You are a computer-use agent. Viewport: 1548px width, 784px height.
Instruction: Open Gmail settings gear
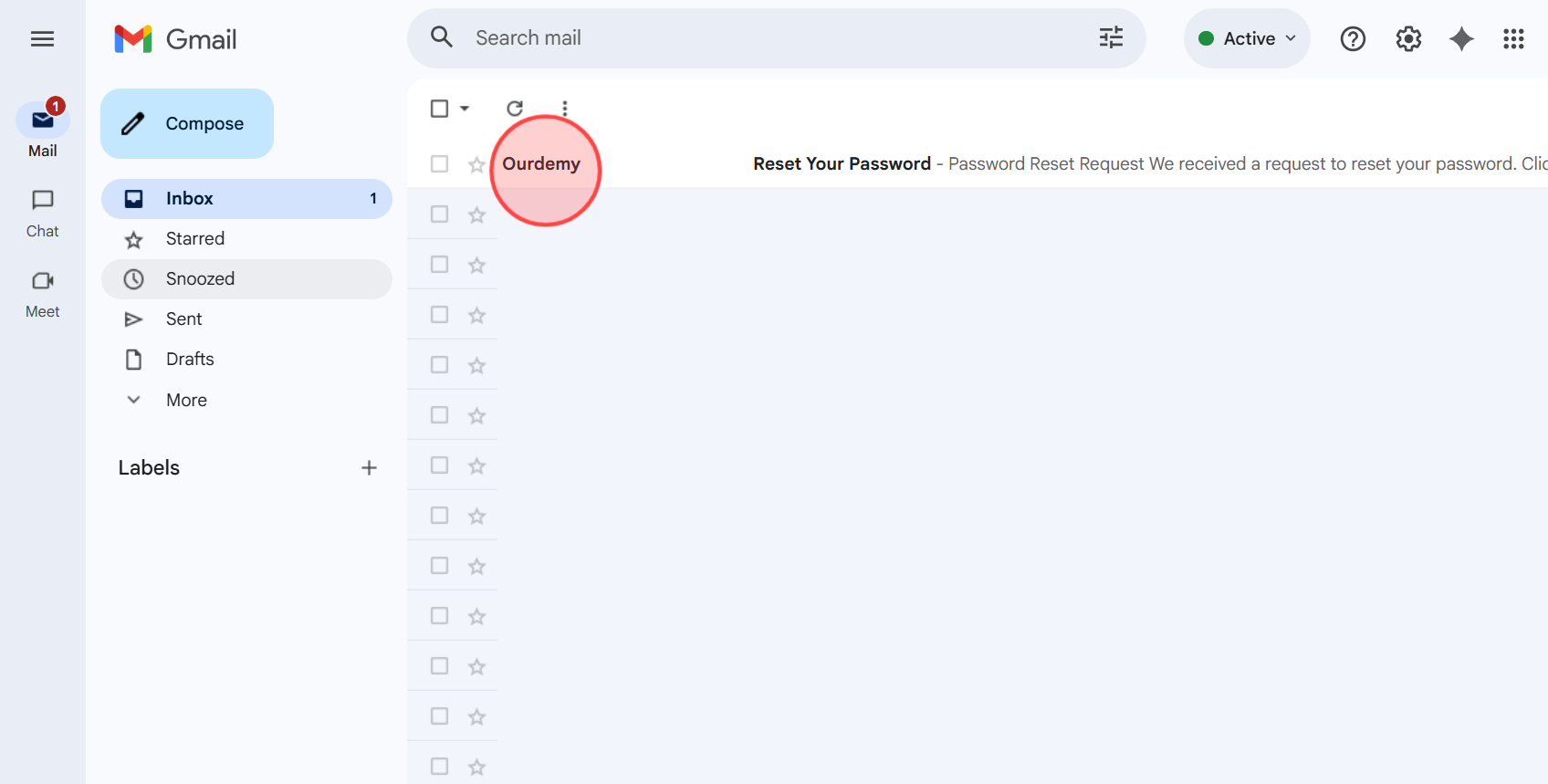1407,38
